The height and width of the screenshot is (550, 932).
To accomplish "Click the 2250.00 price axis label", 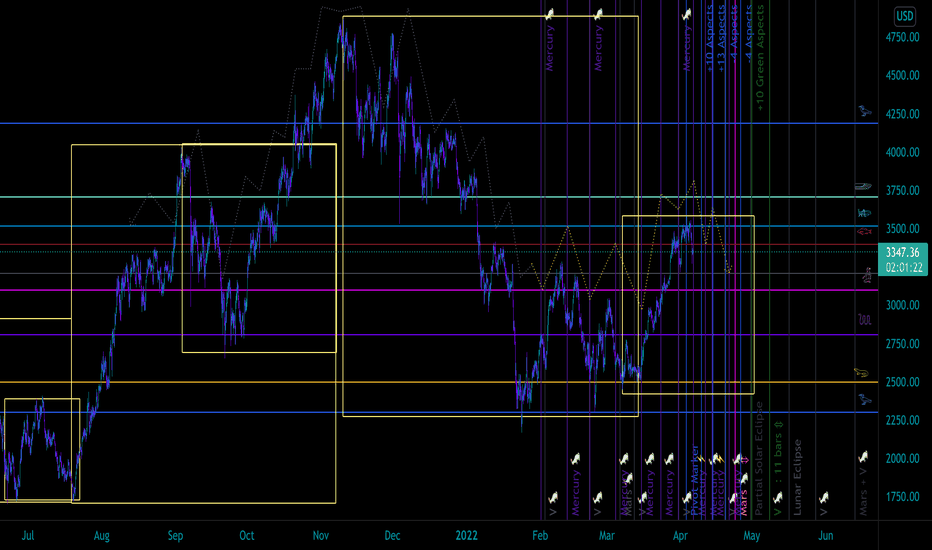I will point(902,420).
